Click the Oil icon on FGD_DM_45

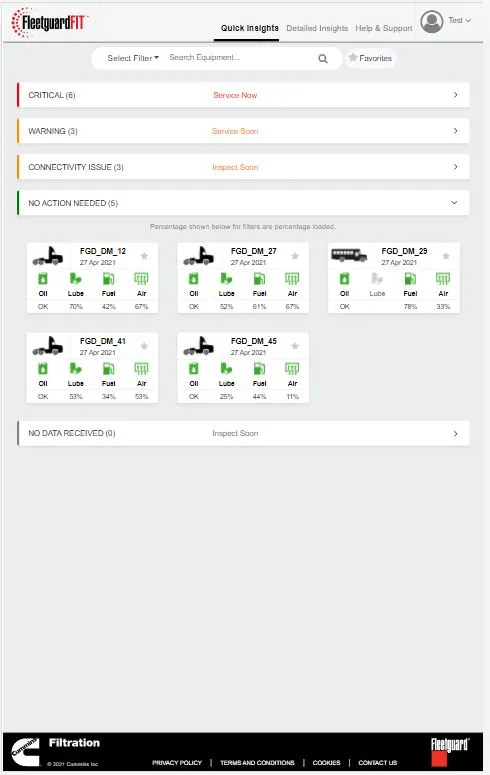194,369
